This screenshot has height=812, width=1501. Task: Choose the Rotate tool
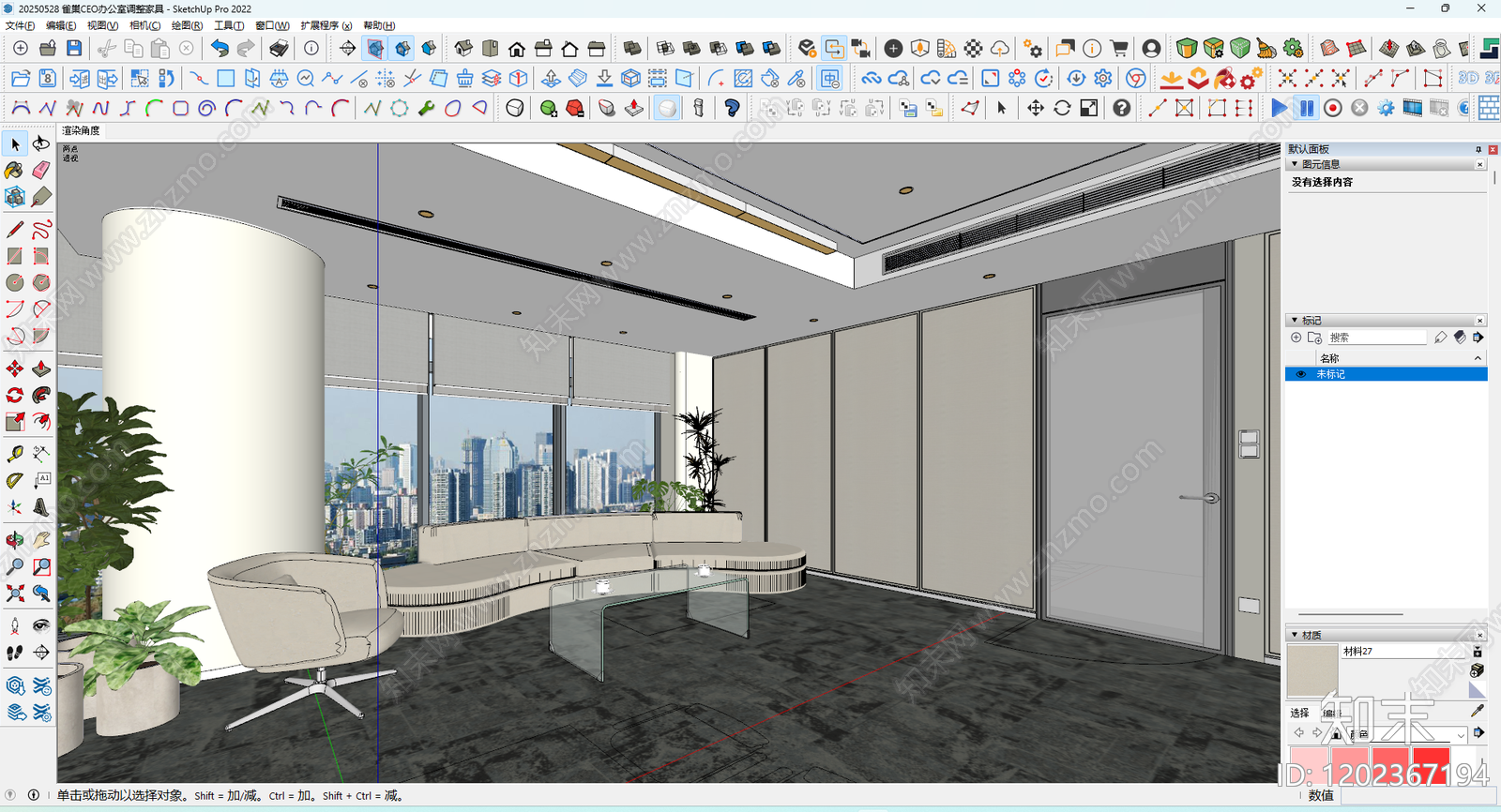click(15, 395)
